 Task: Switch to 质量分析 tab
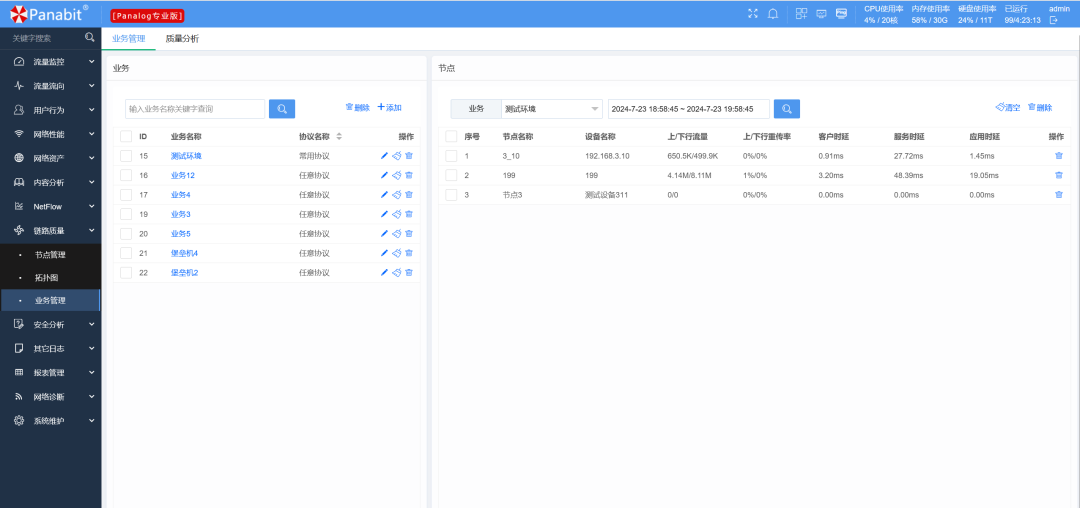coord(182,39)
